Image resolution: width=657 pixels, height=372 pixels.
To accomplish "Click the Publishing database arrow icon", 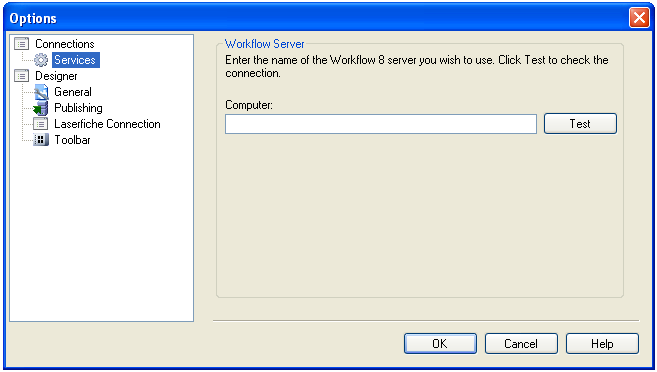I will point(41,108).
